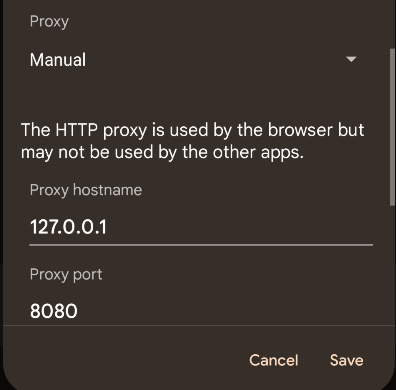Place cursor in the 8080 port value
Image resolution: width=396 pixels, height=390 pixels.
[x=54, y=311]
